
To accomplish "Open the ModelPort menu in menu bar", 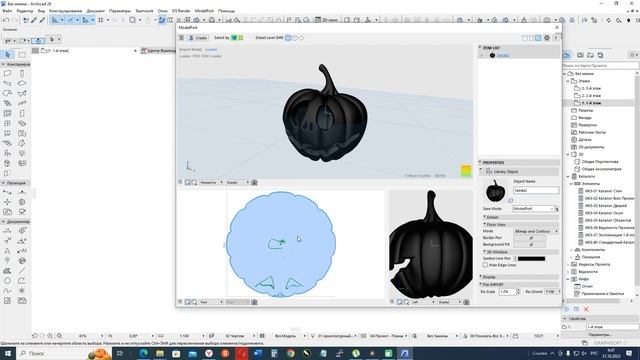I will pyautogui.click(x=204, y=11).
